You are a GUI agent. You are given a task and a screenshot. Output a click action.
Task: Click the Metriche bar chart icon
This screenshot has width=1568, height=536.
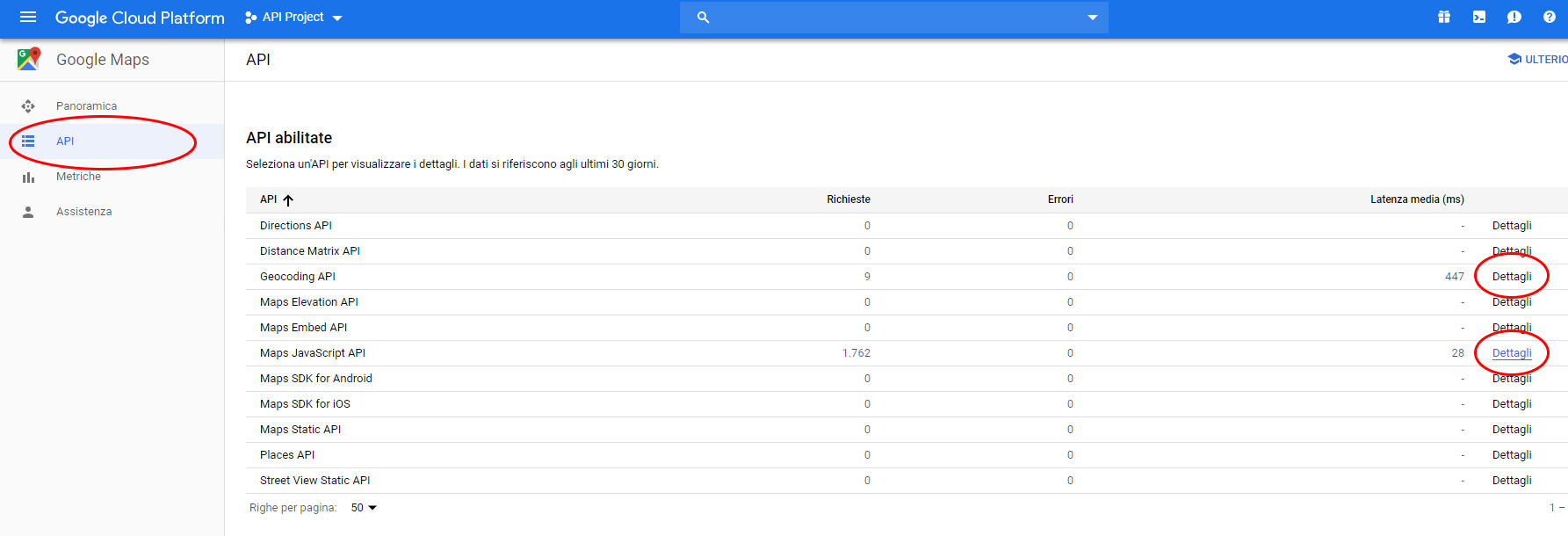tap(28, 177)
